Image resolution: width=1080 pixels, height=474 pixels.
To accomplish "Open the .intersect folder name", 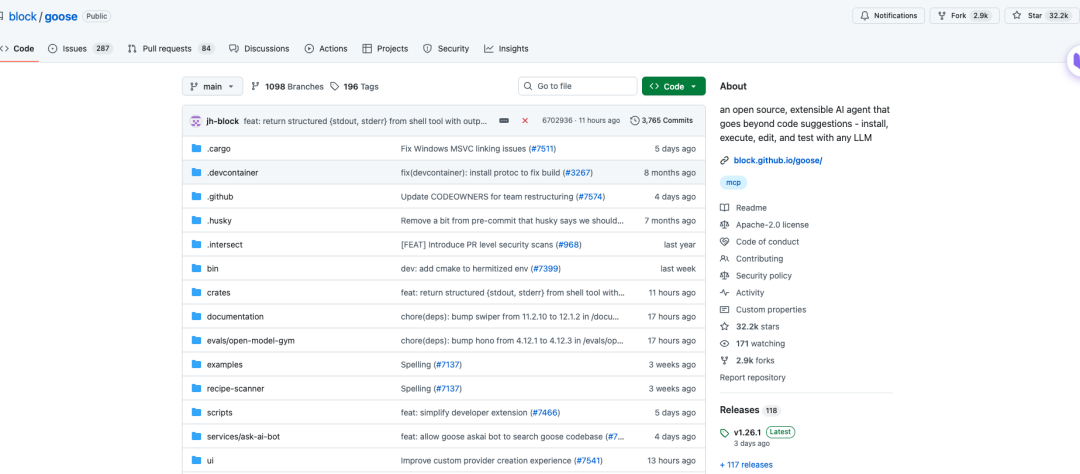I will pos(225,245).
